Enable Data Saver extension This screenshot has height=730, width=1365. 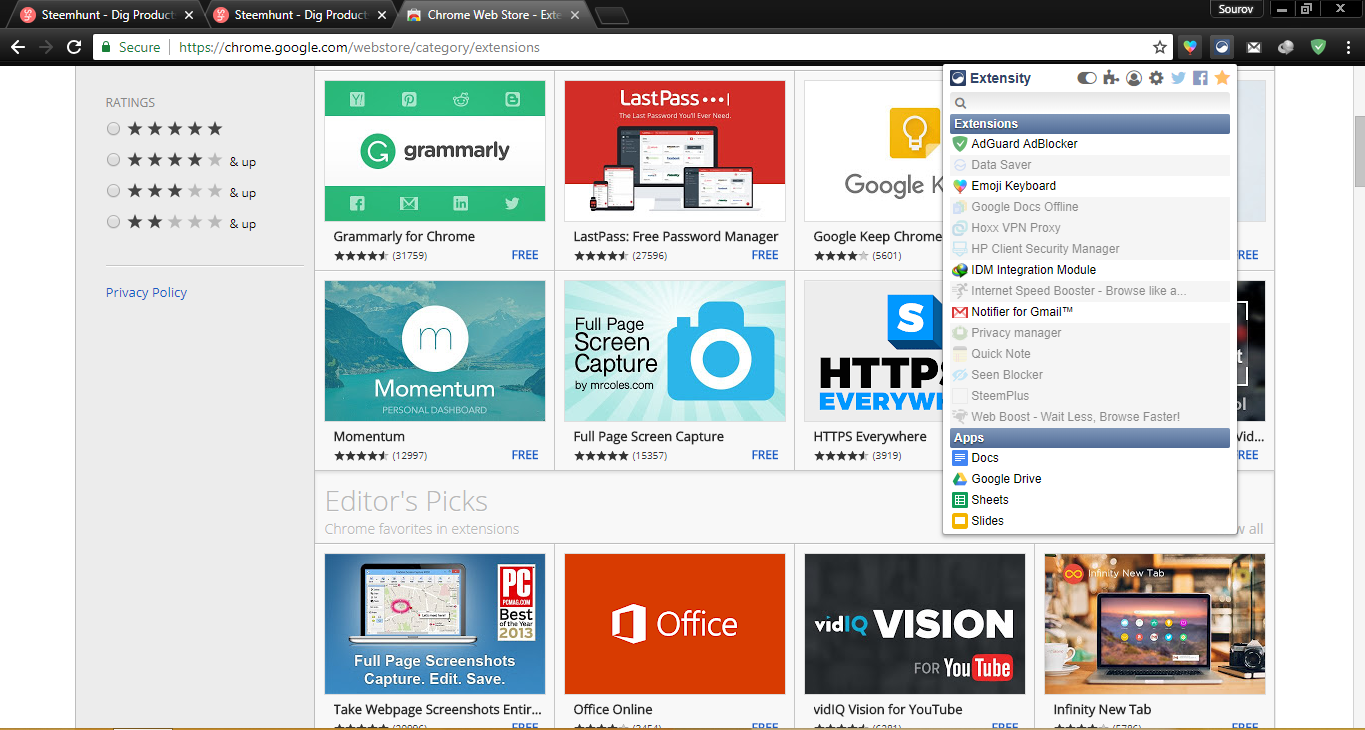[x=1090, y=165]
